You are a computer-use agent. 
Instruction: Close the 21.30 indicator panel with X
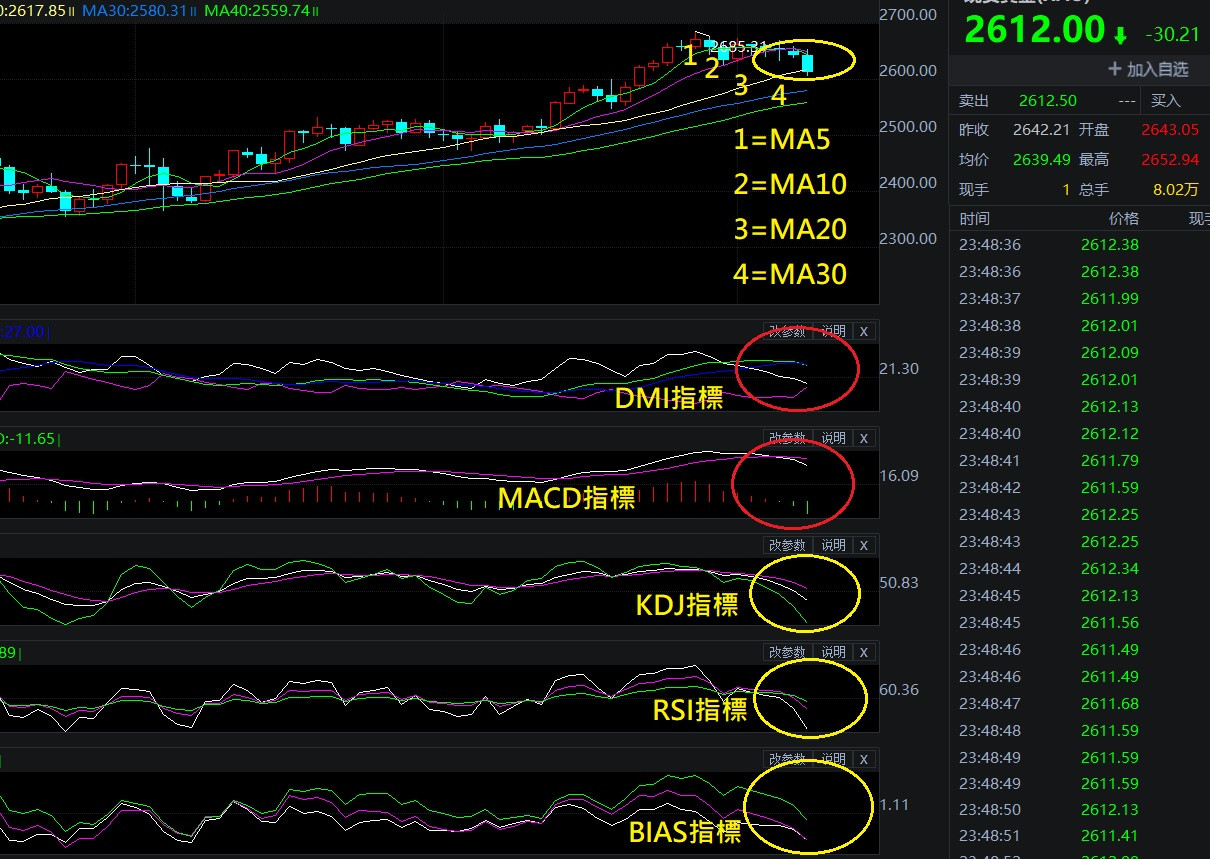[865, 331]
